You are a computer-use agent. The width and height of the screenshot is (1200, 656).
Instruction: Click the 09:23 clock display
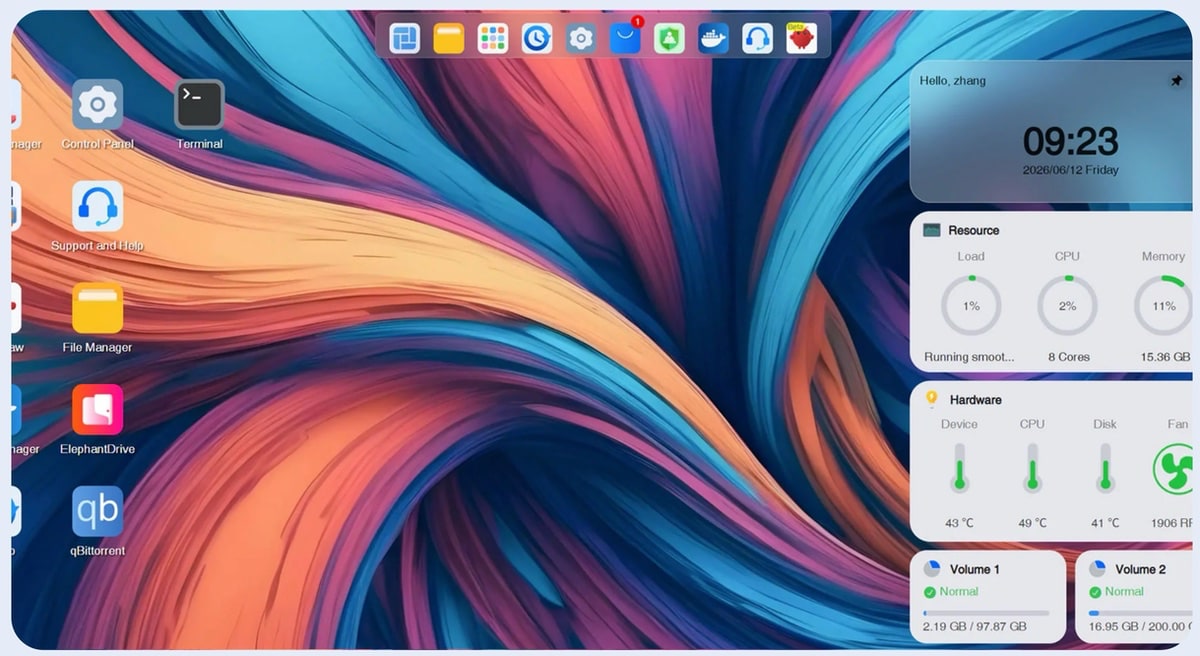point(1070,141)
